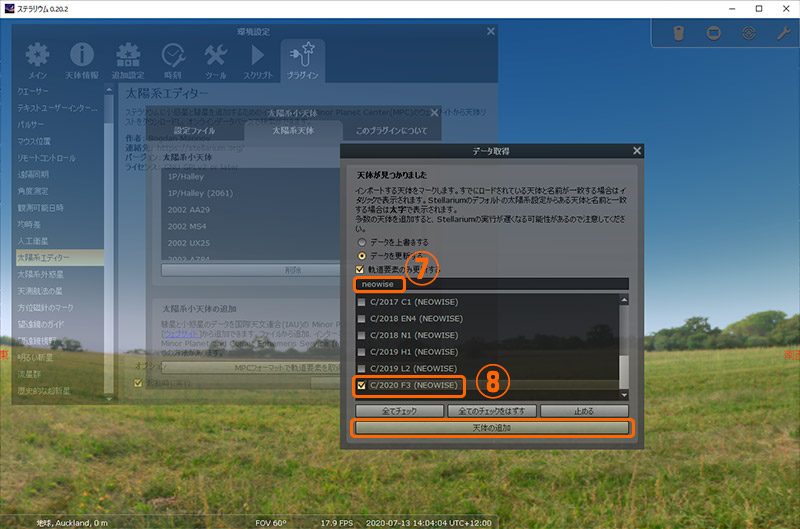The width and height of the screenshot is (800, 529).
Task: Switch to the 設定ファイル tab
Action: coord(194,131)
